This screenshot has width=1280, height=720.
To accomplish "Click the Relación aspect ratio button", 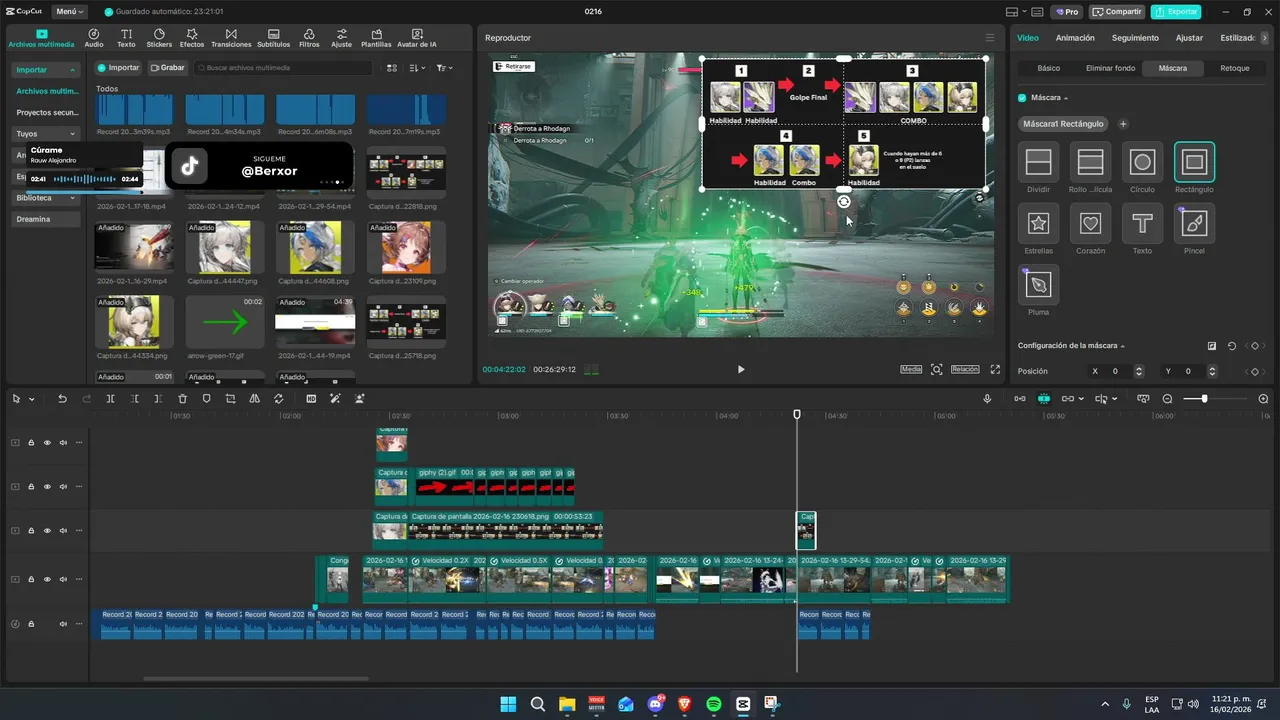I will click(x=965, y=369).
